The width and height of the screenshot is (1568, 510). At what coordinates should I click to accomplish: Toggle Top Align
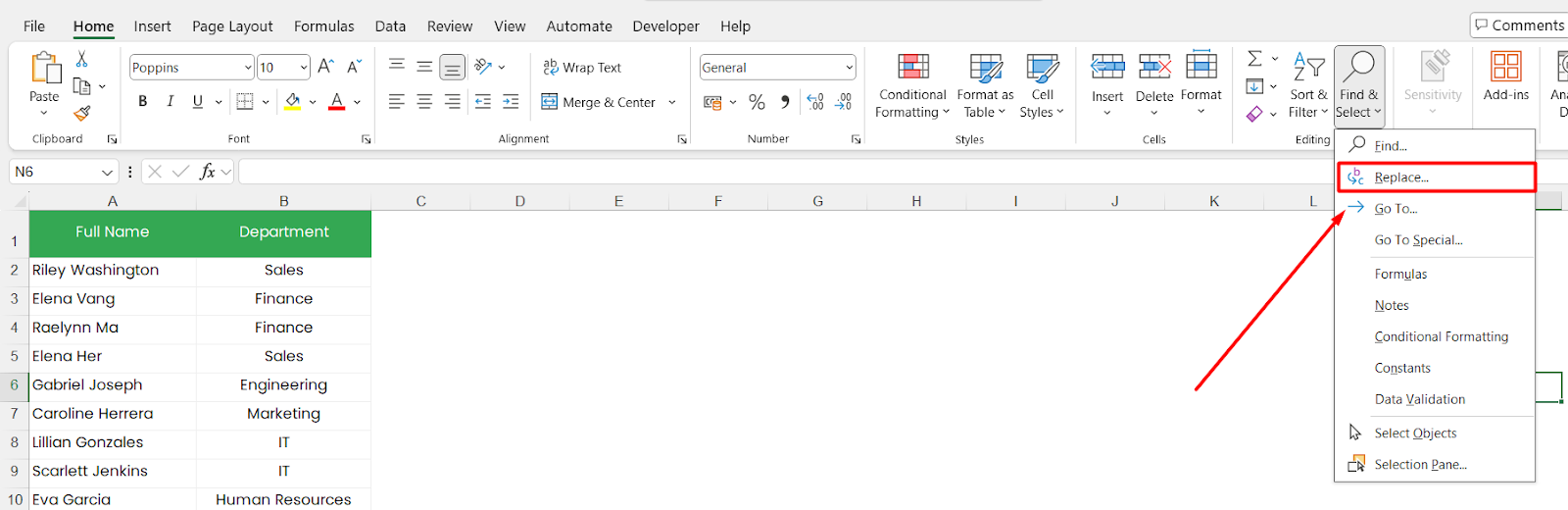(397, 66)
